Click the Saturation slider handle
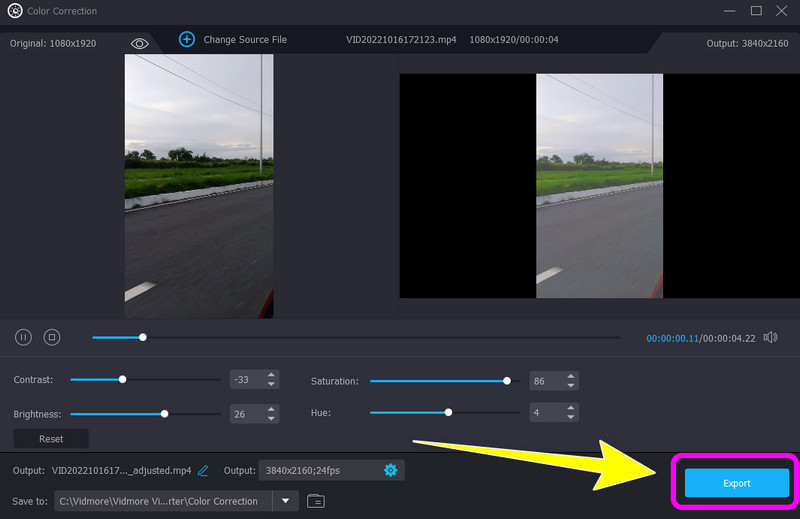 click(507, 381)
